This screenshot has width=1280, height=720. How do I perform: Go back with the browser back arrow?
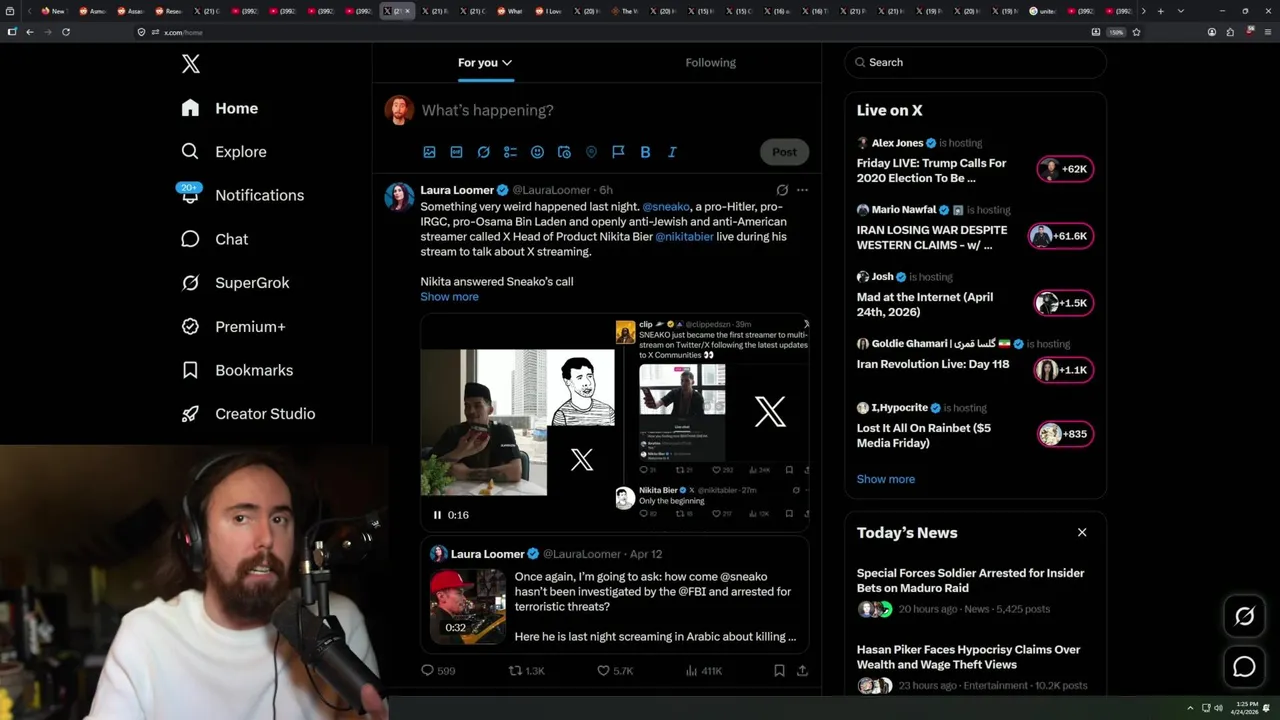pyautogui.click(x=30, y=32)
